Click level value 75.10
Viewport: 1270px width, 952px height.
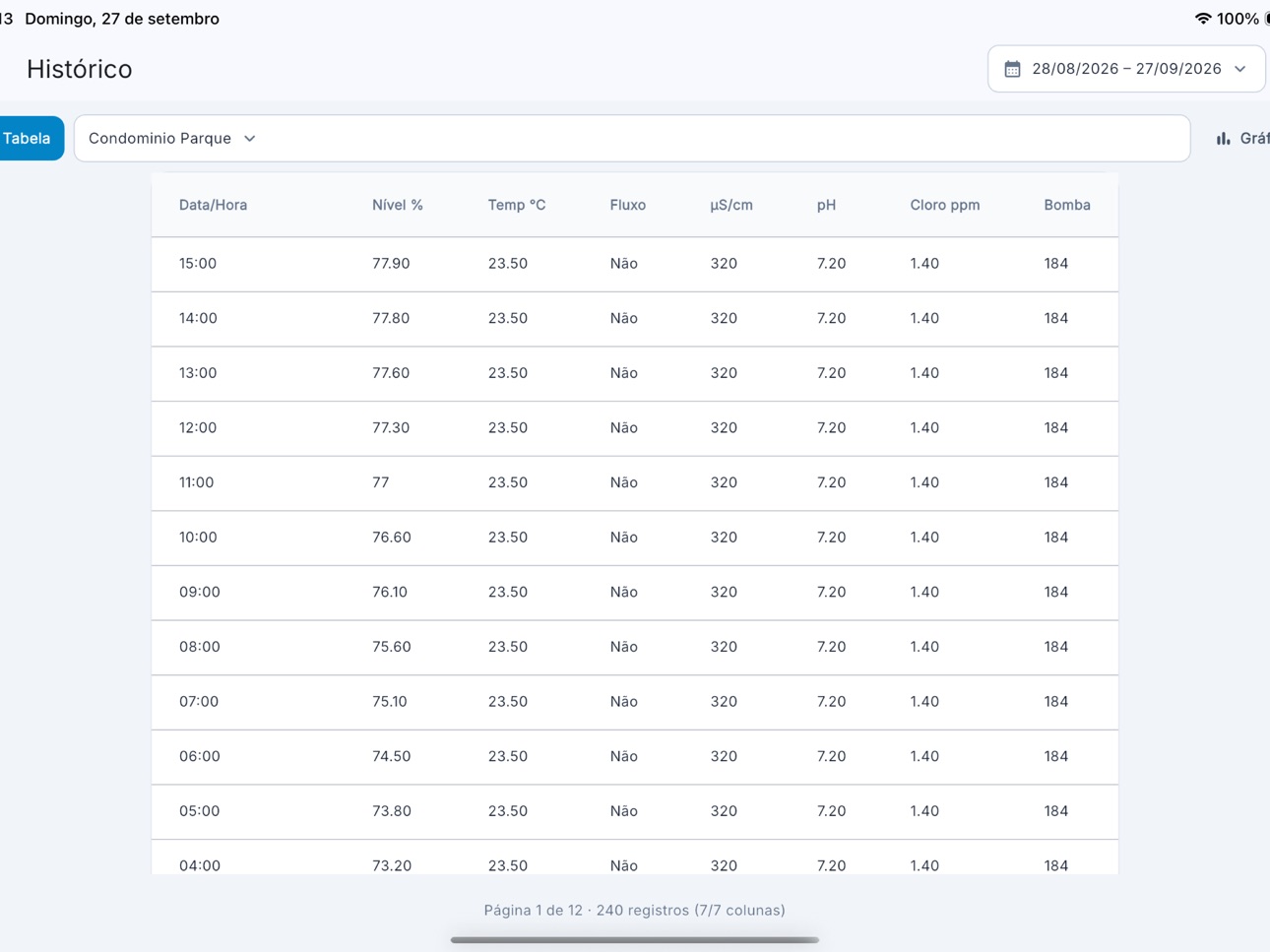[390, 702]
